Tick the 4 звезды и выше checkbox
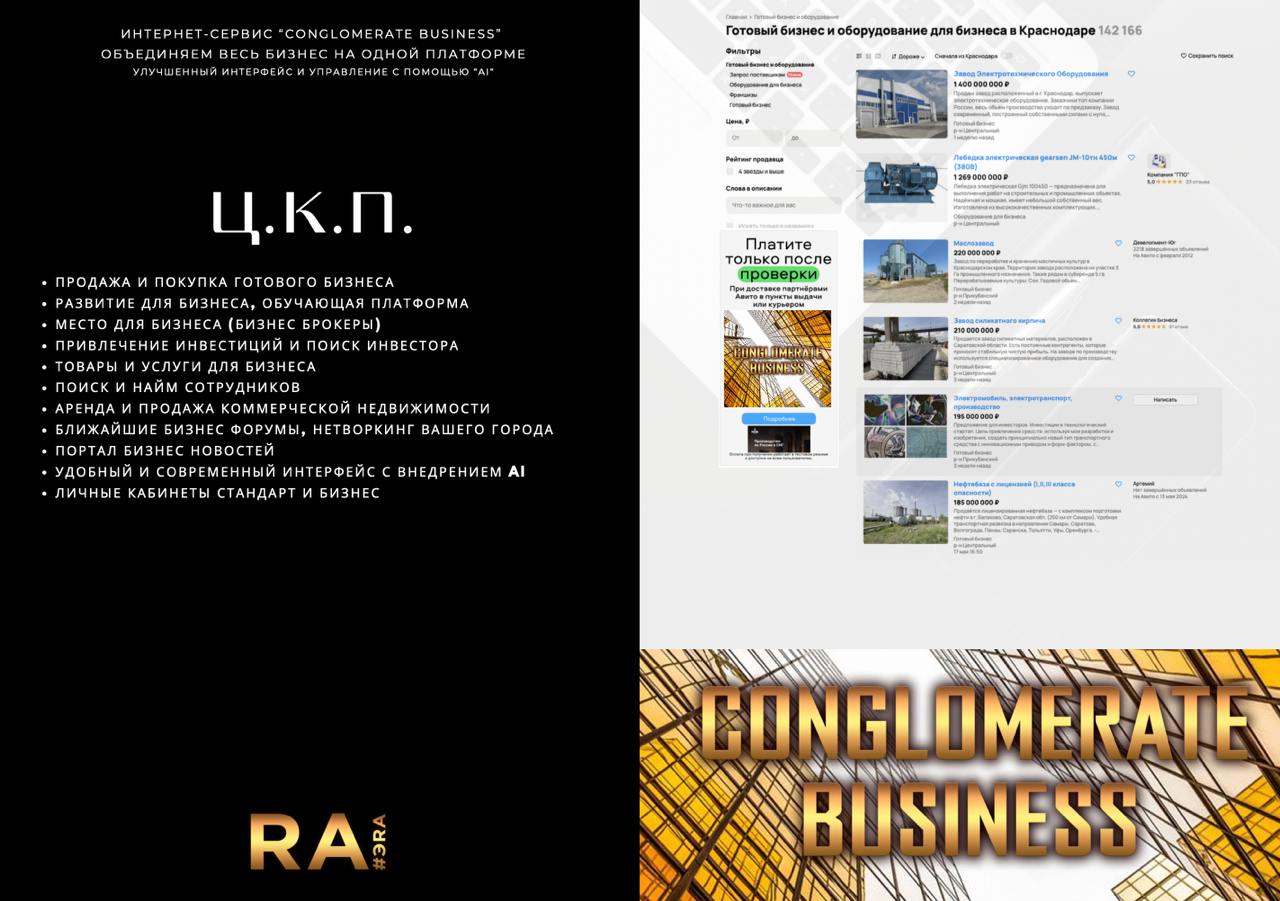Screen dimensions: 1280x901 730,172
